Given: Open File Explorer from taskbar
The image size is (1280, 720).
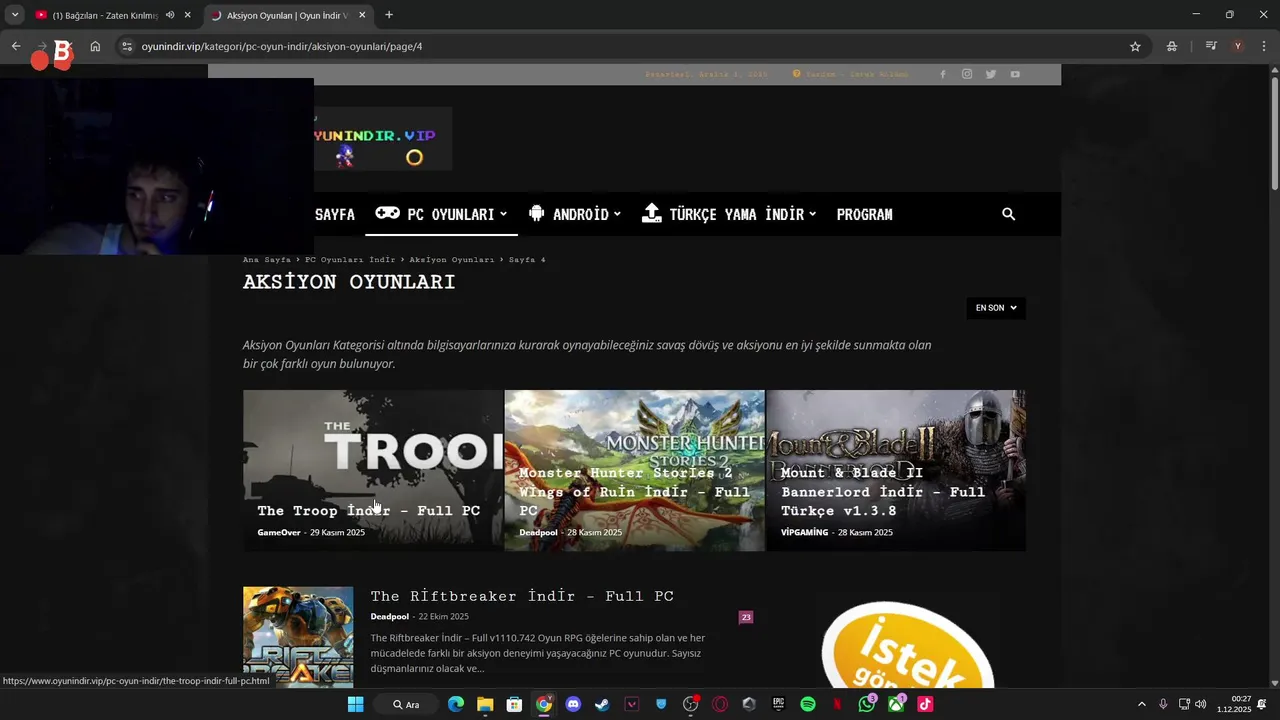Looking at the screenshot, I should pyautogui.click(x=485, y=704).
